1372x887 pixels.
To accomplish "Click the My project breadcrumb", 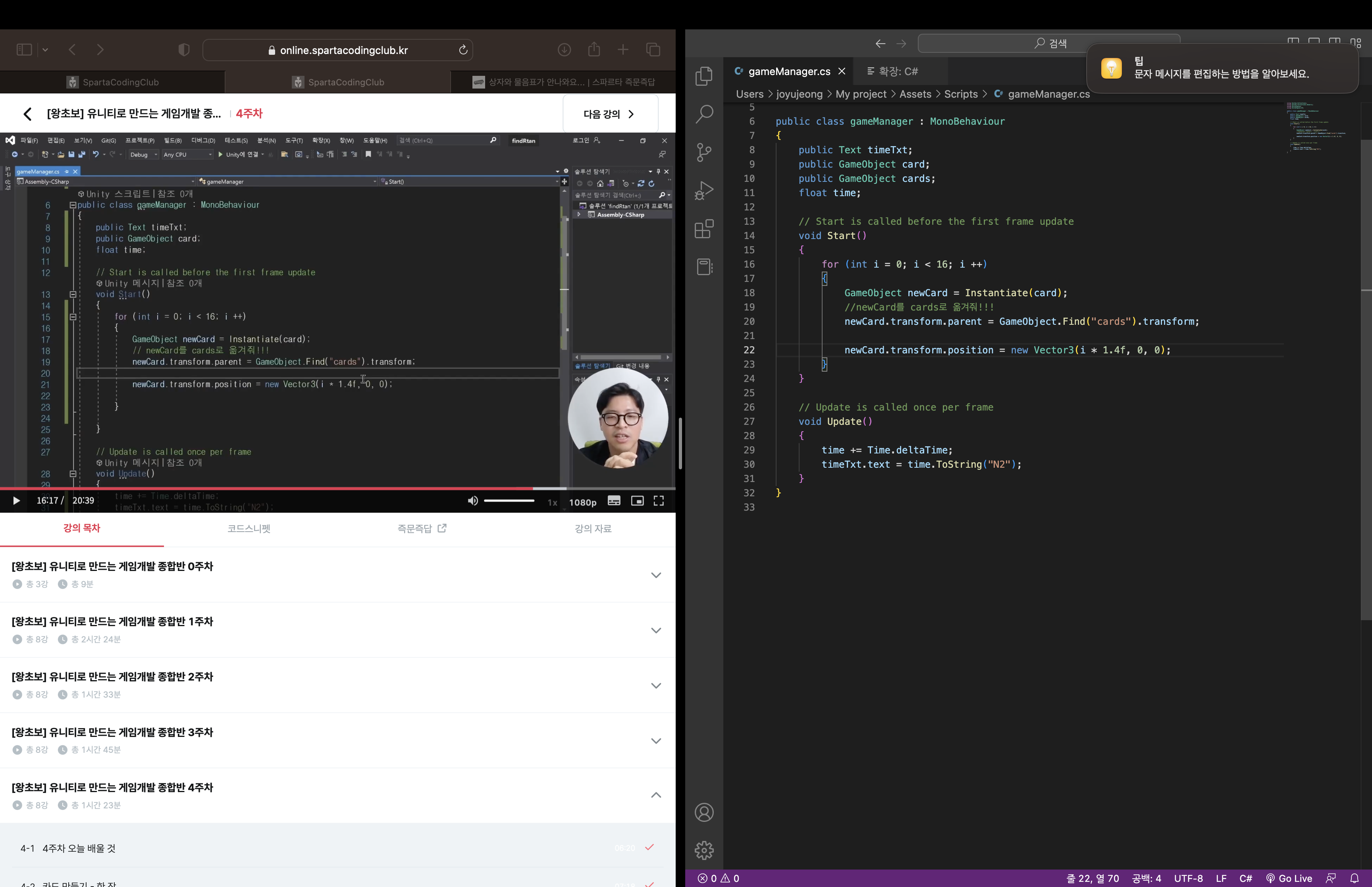I will coord(861,94).
